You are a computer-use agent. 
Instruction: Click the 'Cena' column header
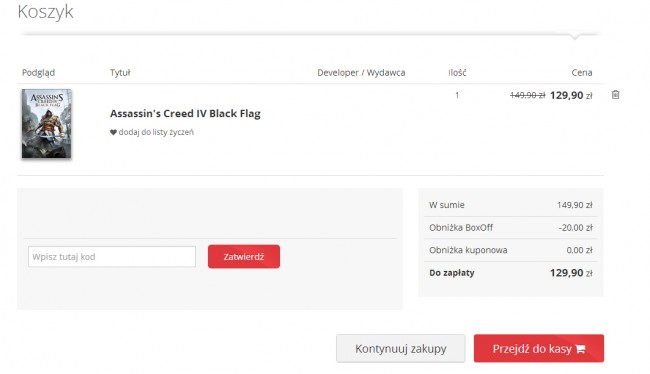point(582,73)
